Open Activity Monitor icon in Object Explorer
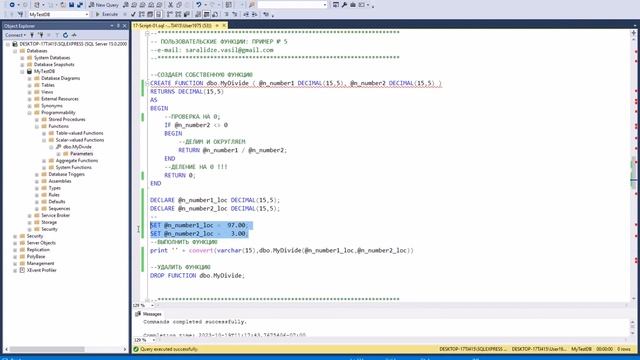The height and width of the screenshot is (360, 640). pyautogui.click(x=74, y=35)
